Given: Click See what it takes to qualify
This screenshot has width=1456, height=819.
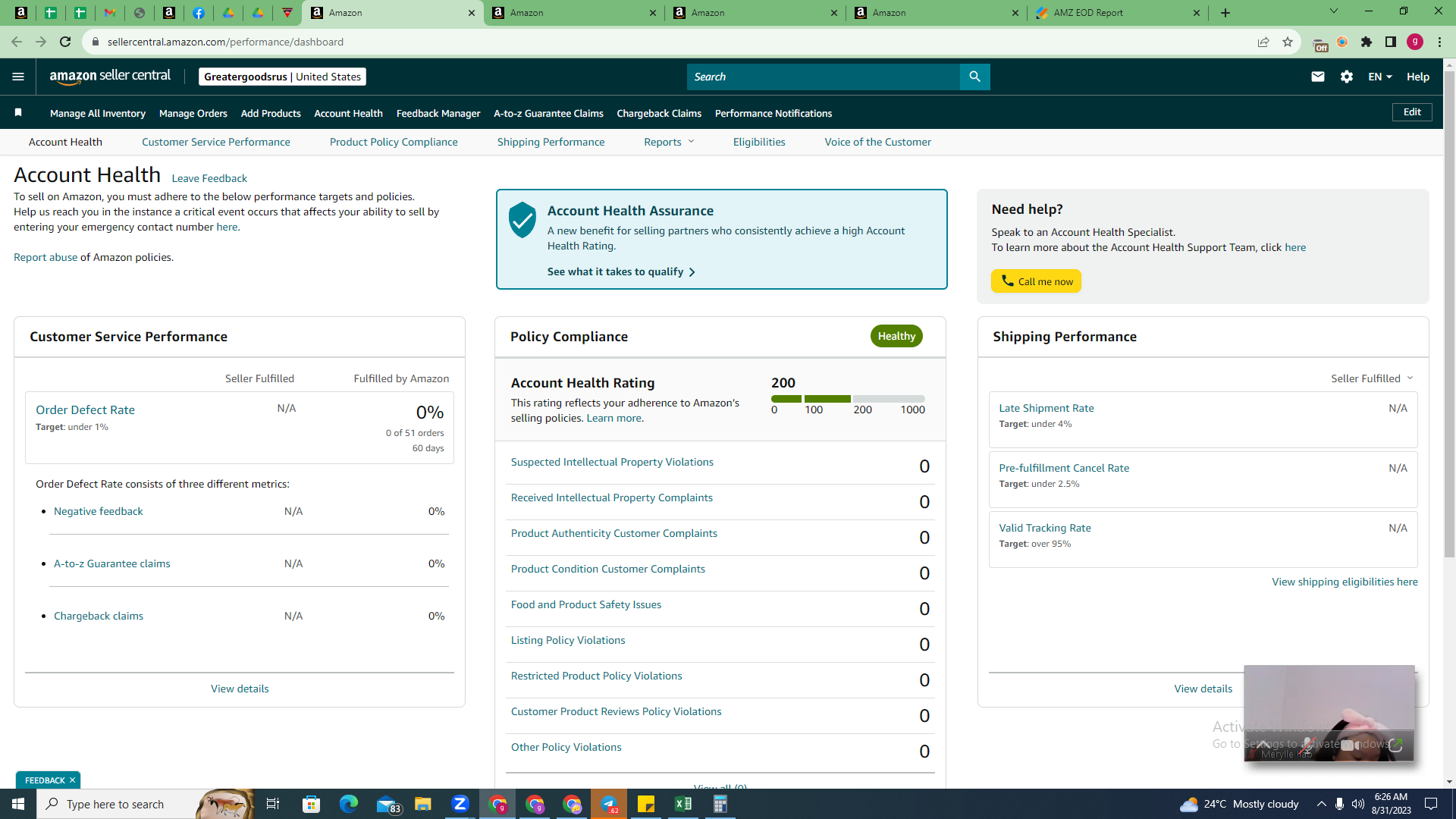Looking at the screenshot, I should pyautogui.click(x=621, y=271).
